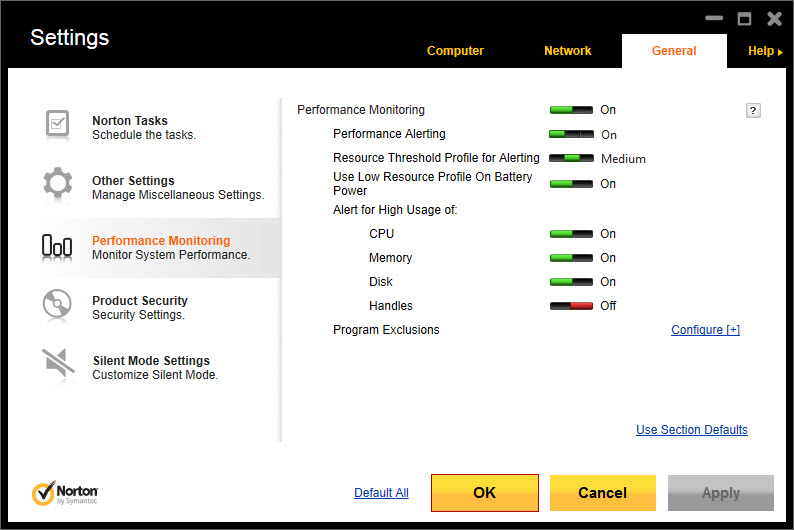794x530 pixels.
Task: Click Schedule the tasks description text
Action: pyautogui.click(x=144, y=135)
